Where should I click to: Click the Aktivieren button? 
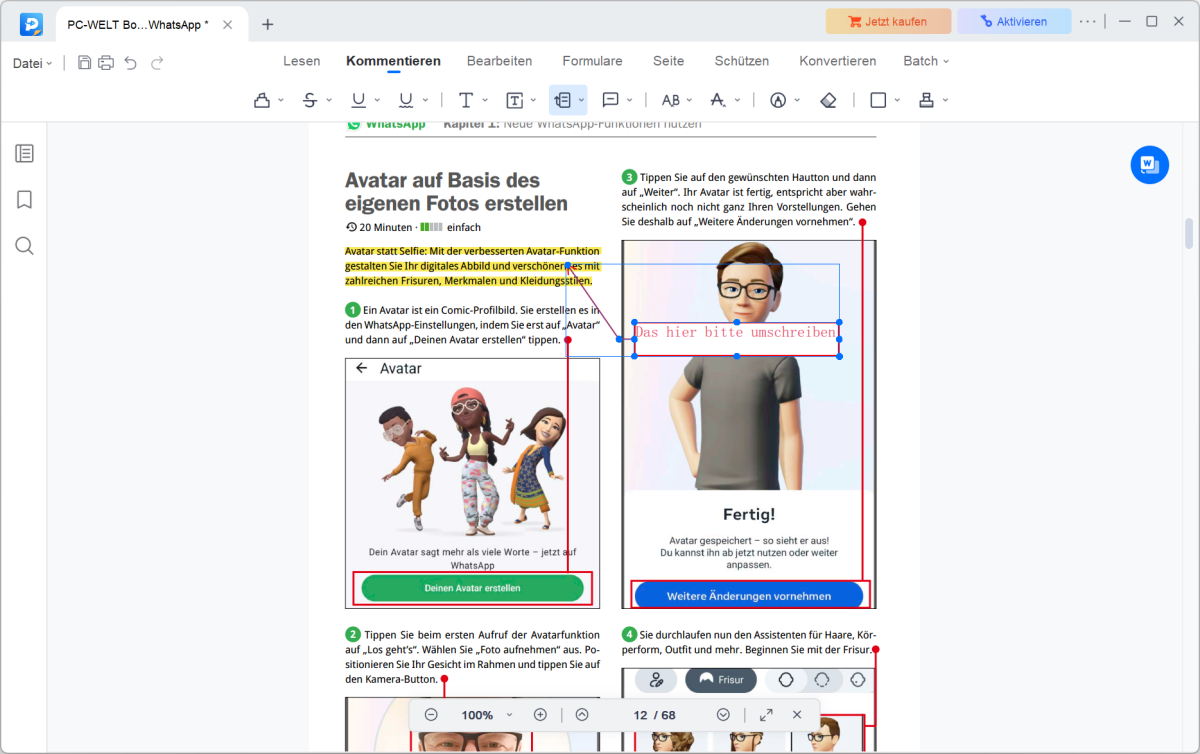1014,21
